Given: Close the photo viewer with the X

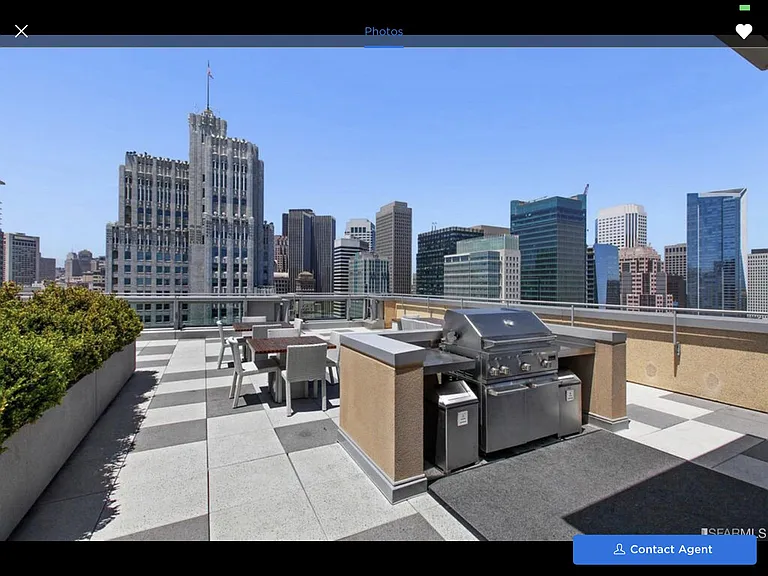Looking at the screenshot, I should (21, 31).
